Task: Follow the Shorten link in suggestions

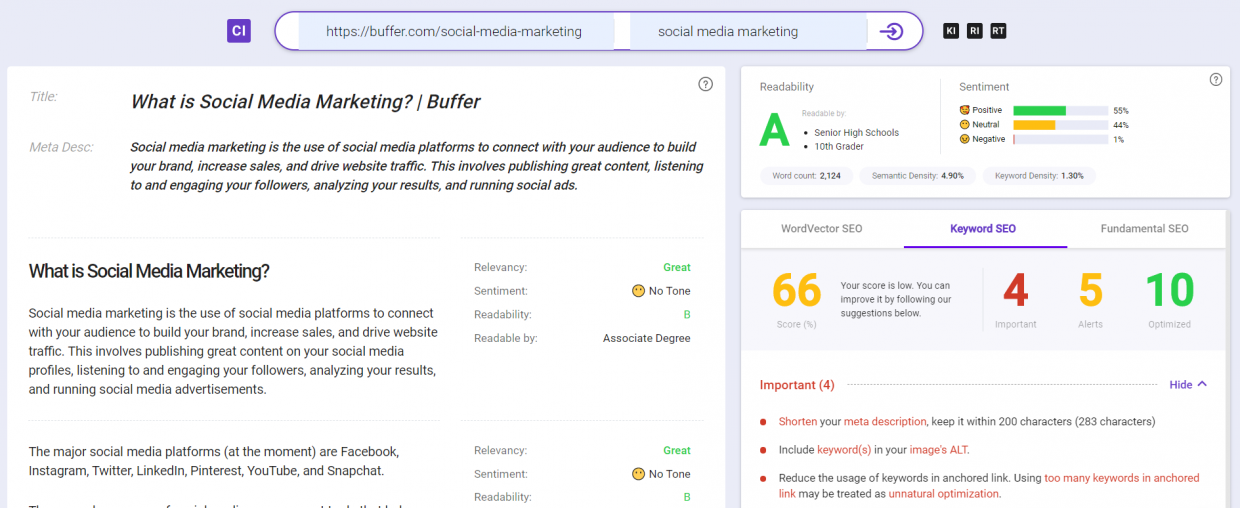Action: point(798,422)
